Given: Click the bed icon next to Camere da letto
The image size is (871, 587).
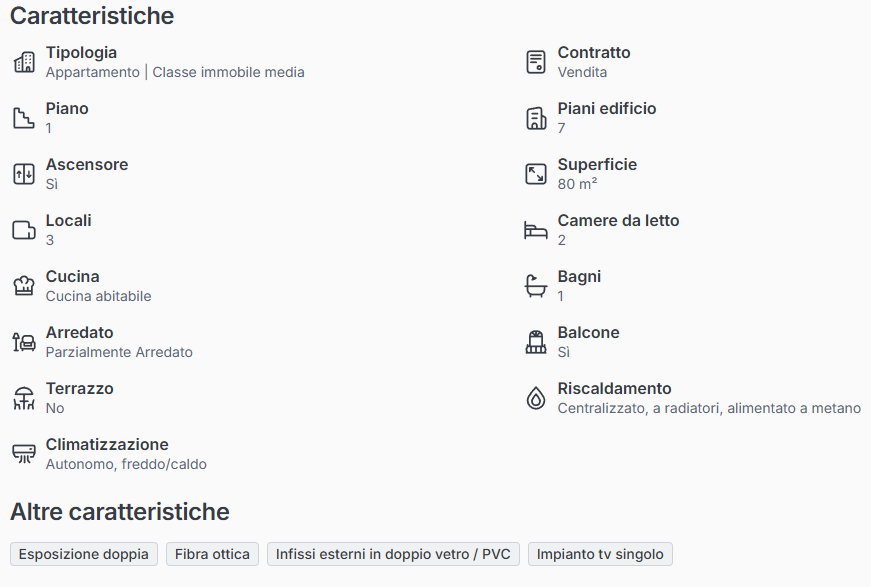Looking at the screenshot, I should (536, 230).
